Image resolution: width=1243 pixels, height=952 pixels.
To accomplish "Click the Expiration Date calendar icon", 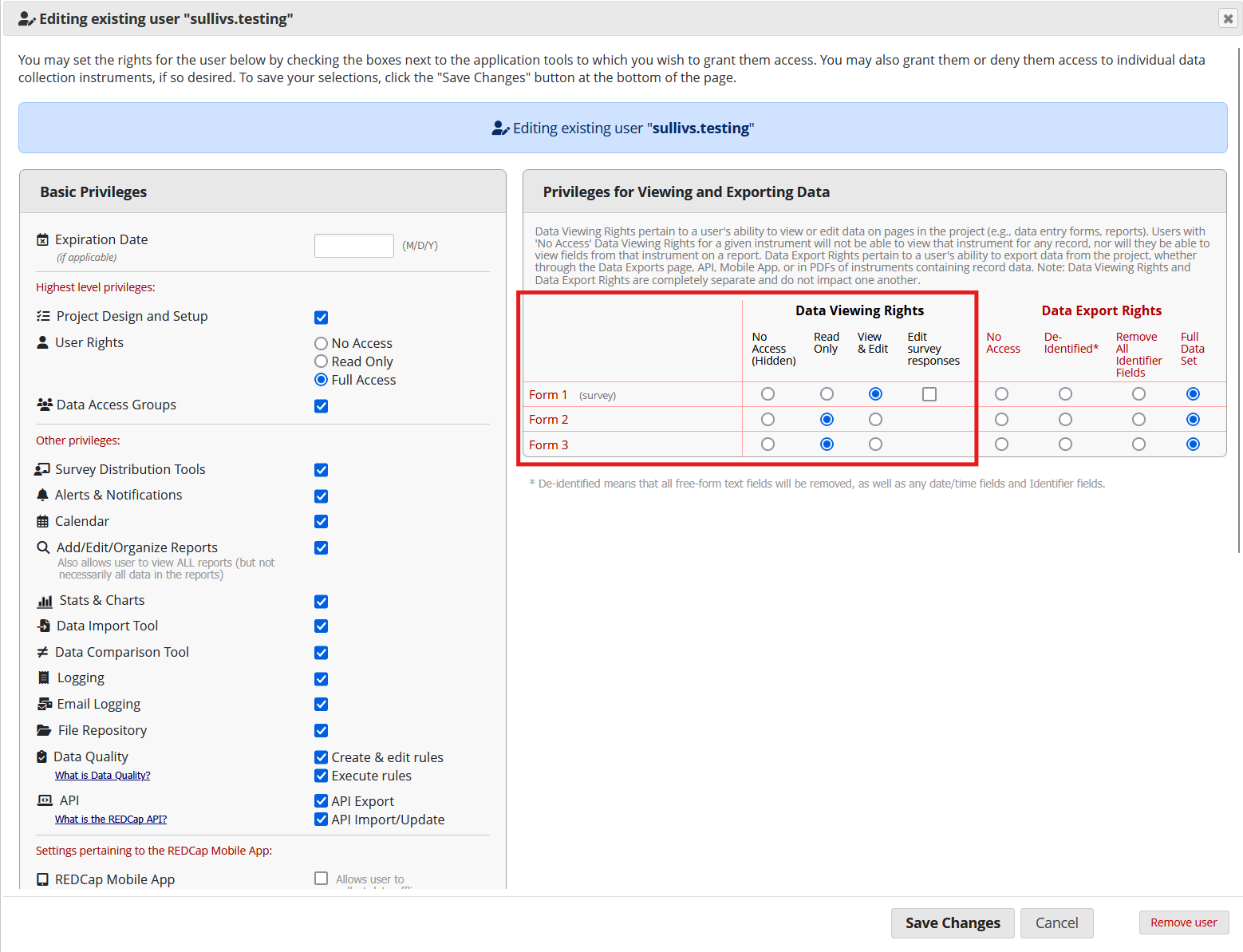I will pyautogui.click(x=43, y=239).
